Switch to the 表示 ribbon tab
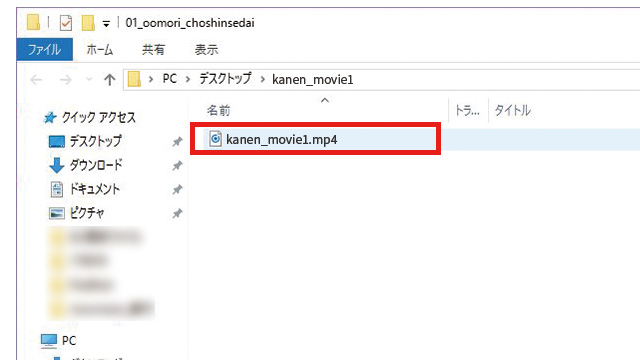Screen dimensions: 640x360 [206, 49]
